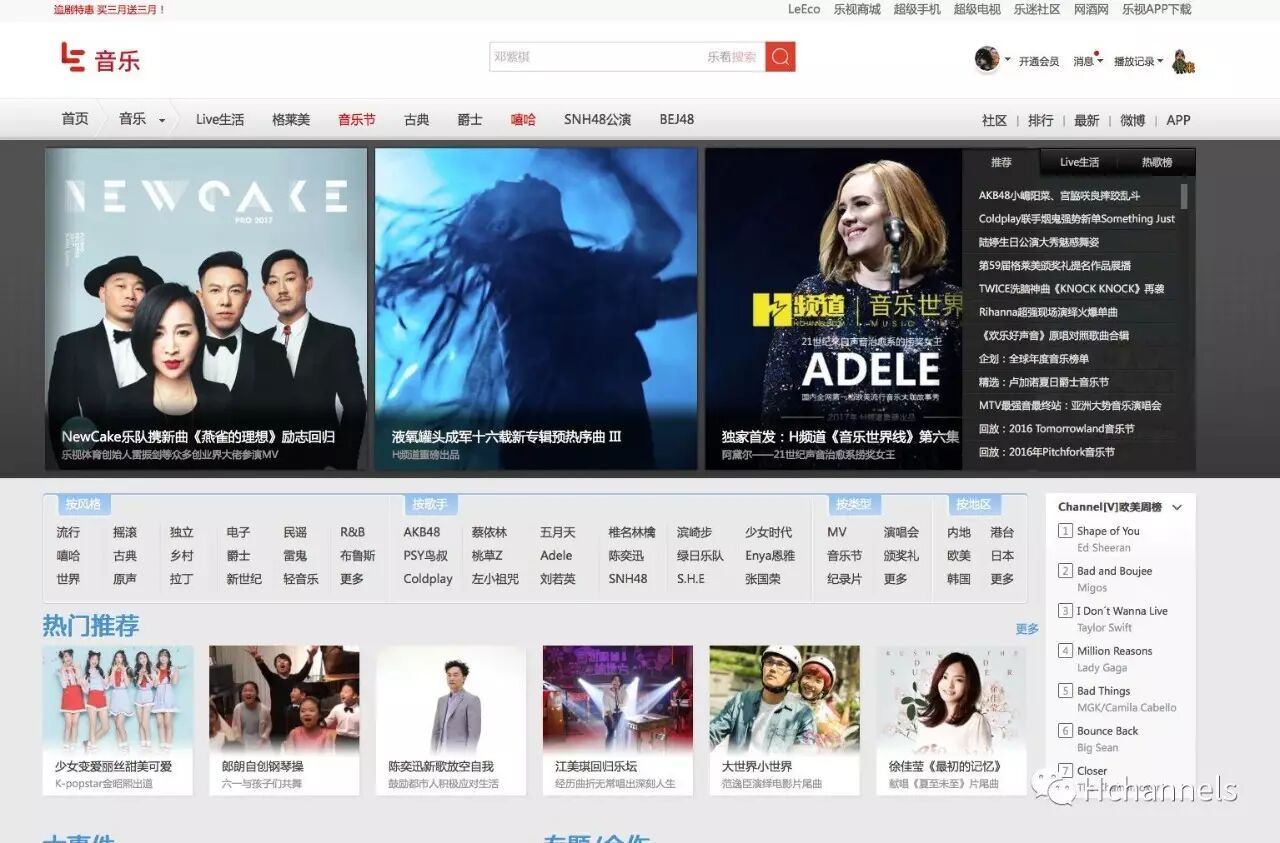
Task: Click APP link in navigation
Action: tap(1179, 120)
